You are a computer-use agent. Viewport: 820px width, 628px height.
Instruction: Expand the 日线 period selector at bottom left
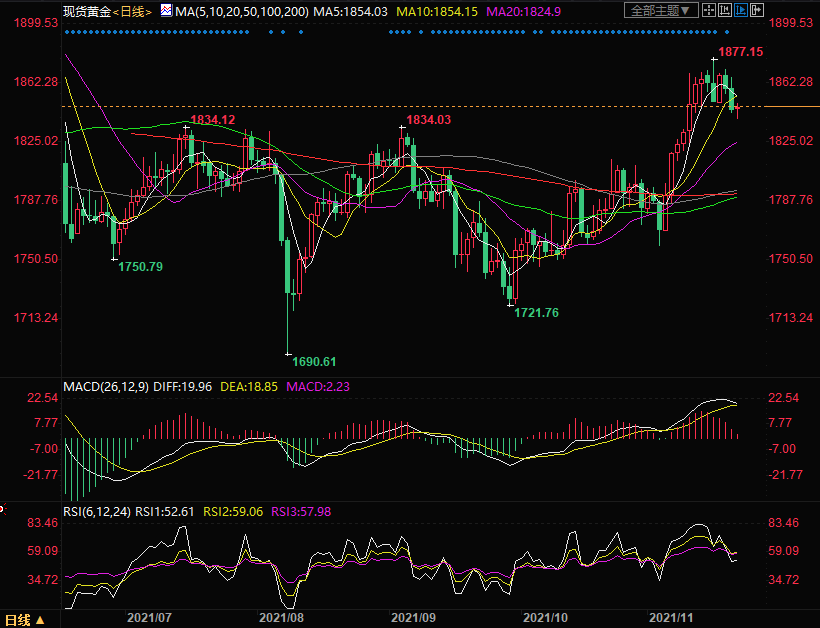(19, 620)
